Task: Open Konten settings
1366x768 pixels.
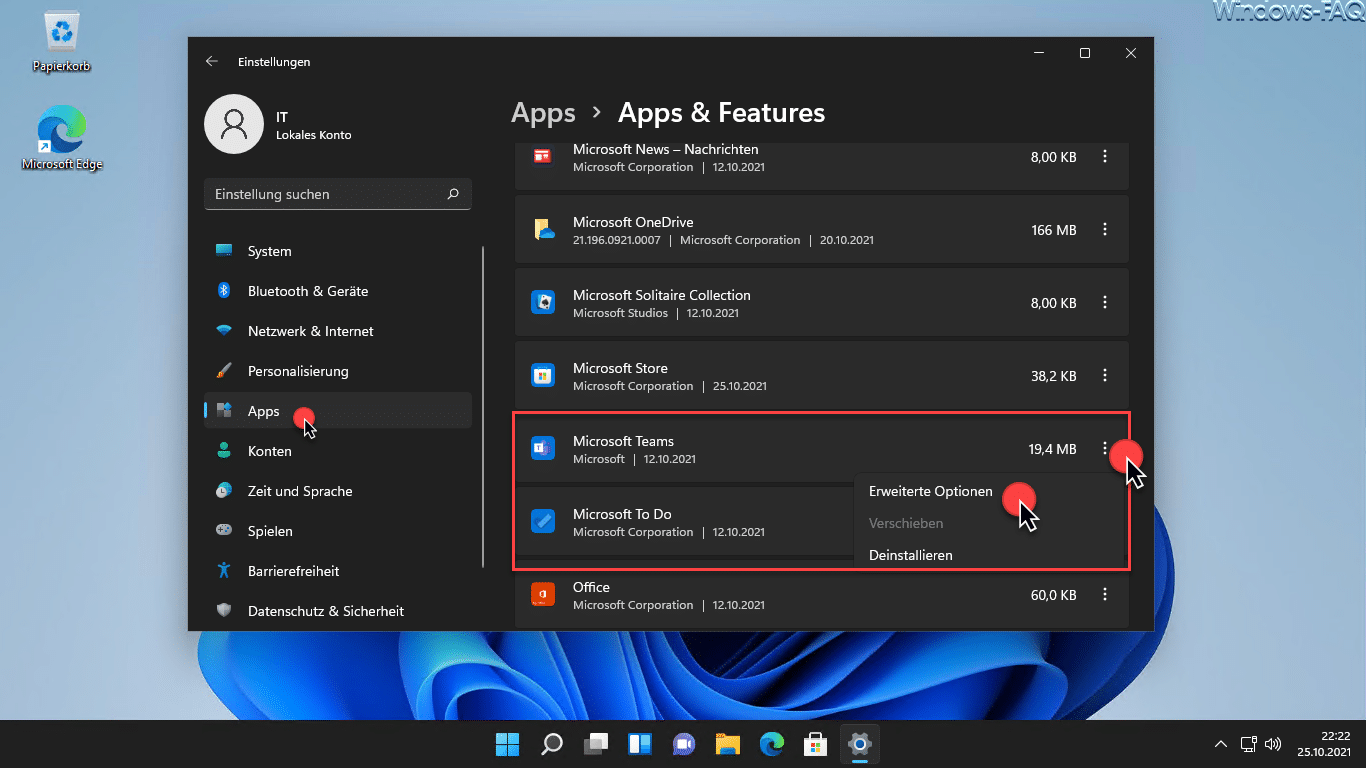Action: click(337, 451)
